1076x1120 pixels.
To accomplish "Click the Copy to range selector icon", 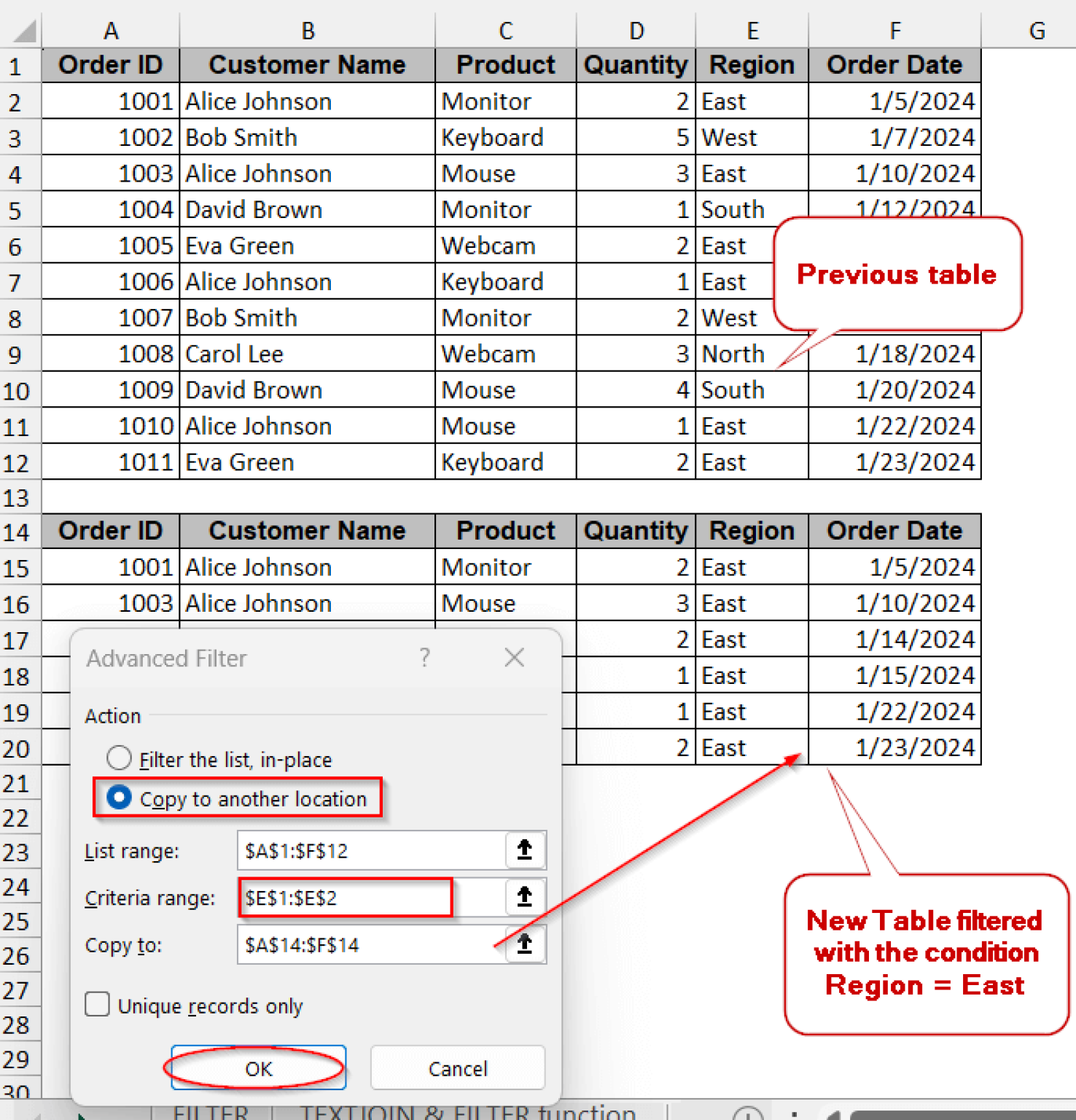I will (524, 944).
